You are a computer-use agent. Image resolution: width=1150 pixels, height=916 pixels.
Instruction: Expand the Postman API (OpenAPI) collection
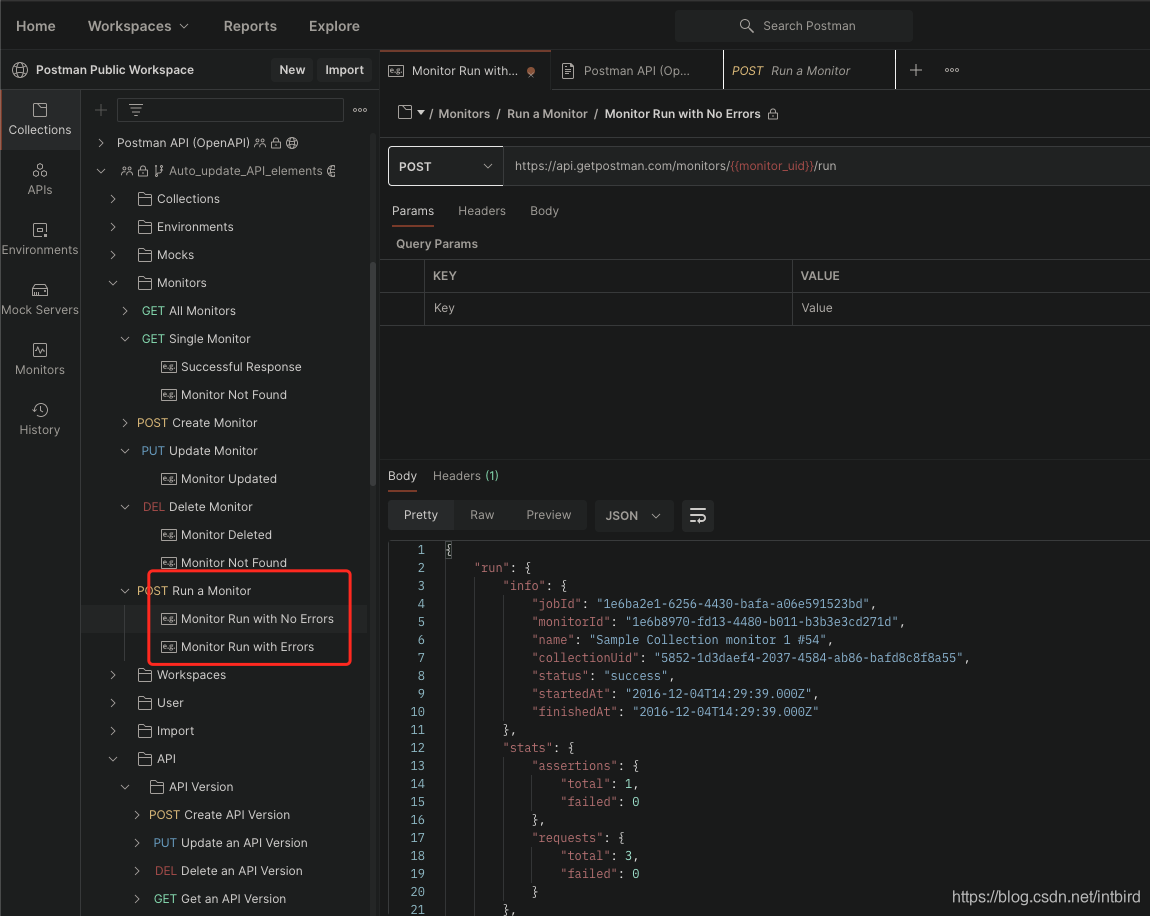(101, 143)
